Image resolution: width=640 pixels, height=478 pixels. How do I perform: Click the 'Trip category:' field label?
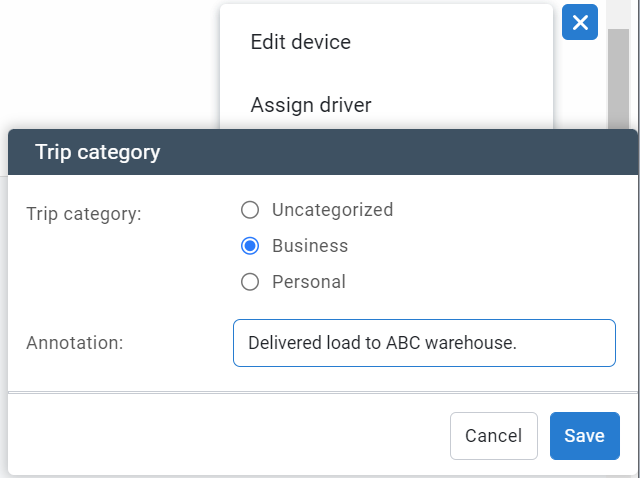click(x=84, y=214)
